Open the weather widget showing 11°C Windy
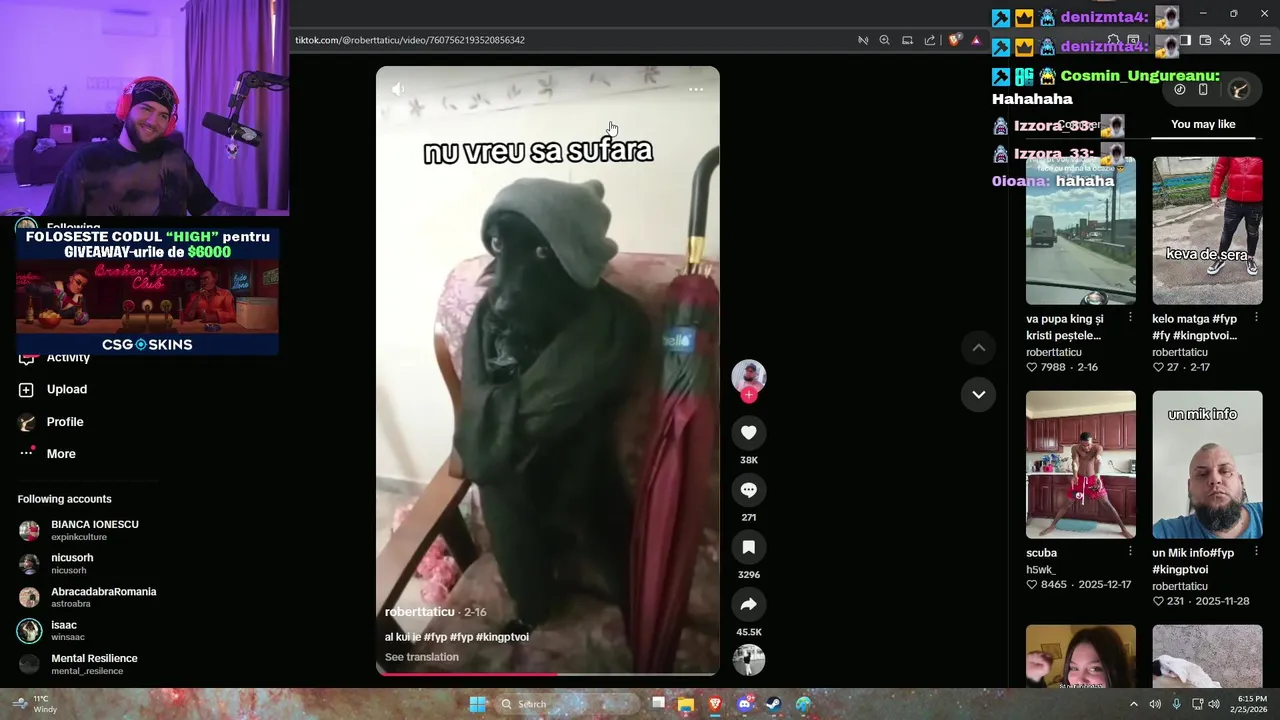 point(36,704)
